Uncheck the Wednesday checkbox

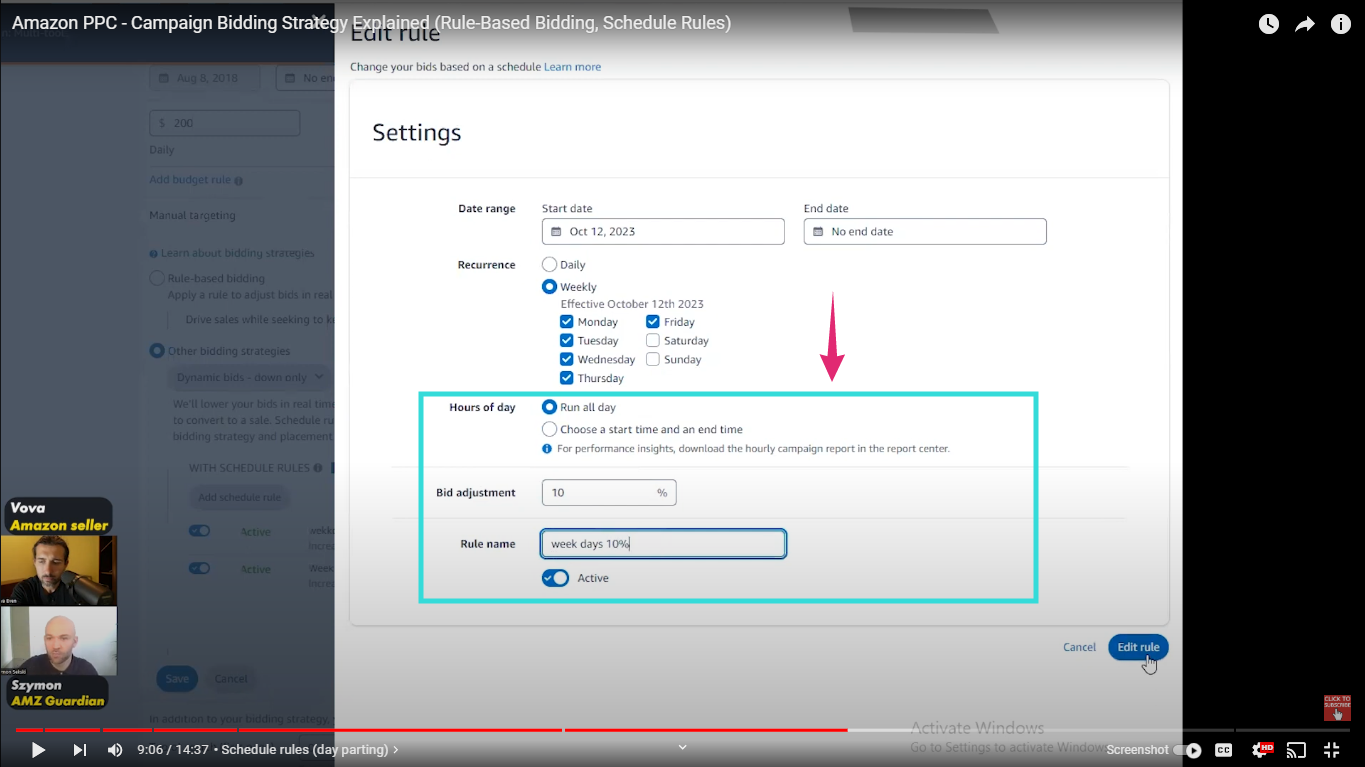567,359
